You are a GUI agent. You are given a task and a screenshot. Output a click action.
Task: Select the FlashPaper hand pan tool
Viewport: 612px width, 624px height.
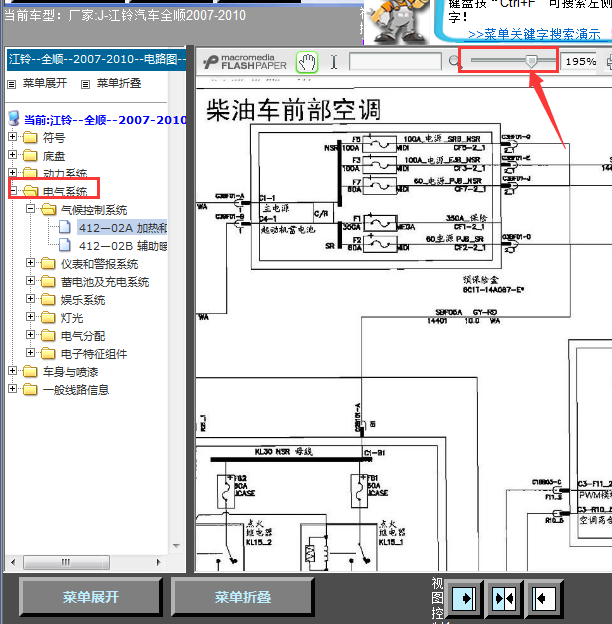click(307, 62)
